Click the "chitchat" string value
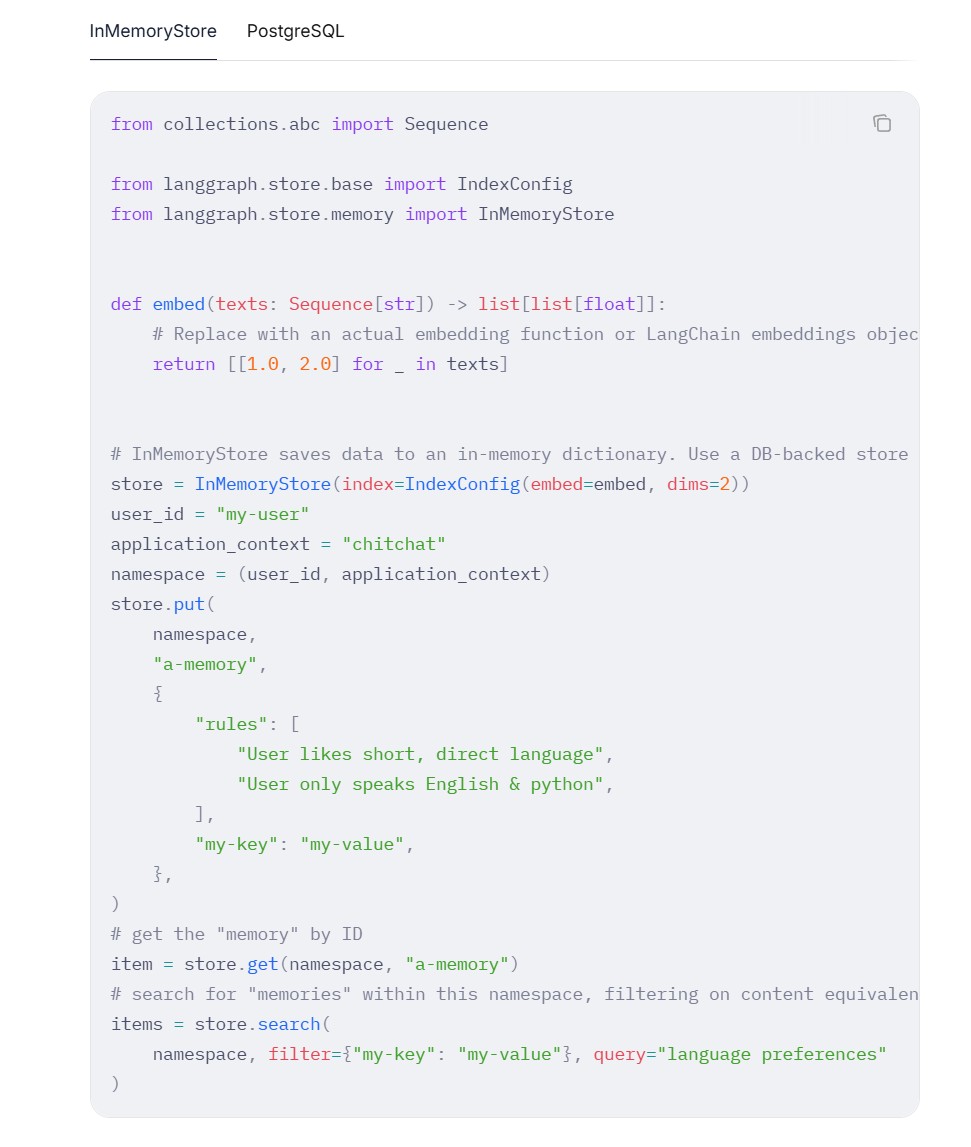Screen dimensions: 971x1147 (x=394, y=544)
